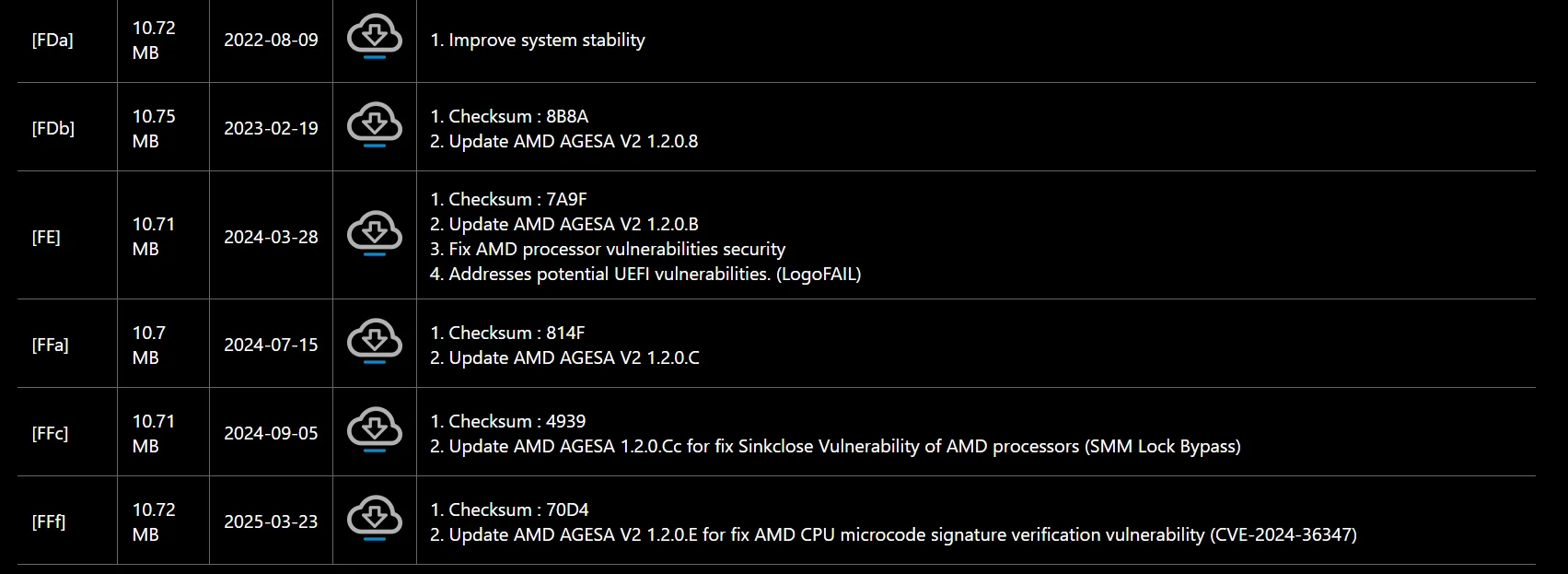Select the [FDa] version label
The image size is (1568, 574).
point(52,41)
